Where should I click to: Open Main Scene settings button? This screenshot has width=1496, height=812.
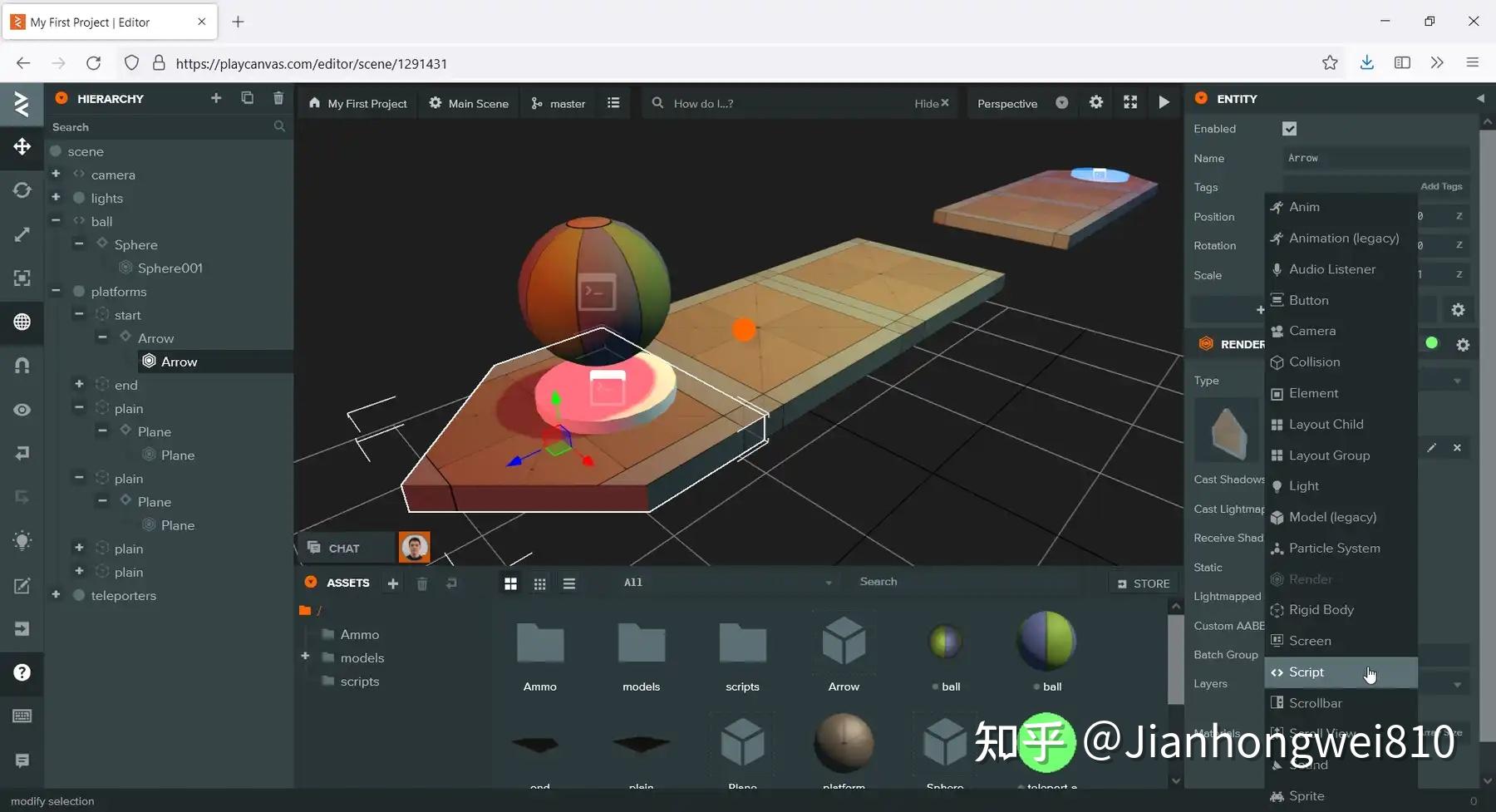pyautogui.click(x=469, y=103)
